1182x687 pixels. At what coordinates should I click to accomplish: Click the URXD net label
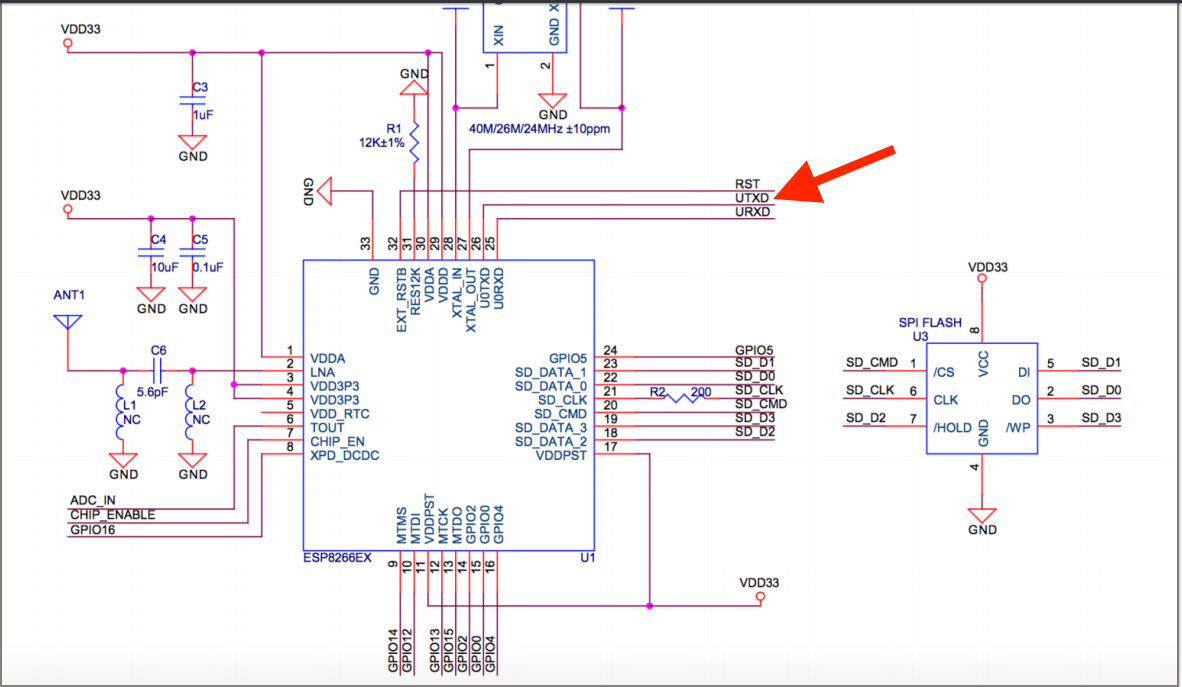click(752, 212)
